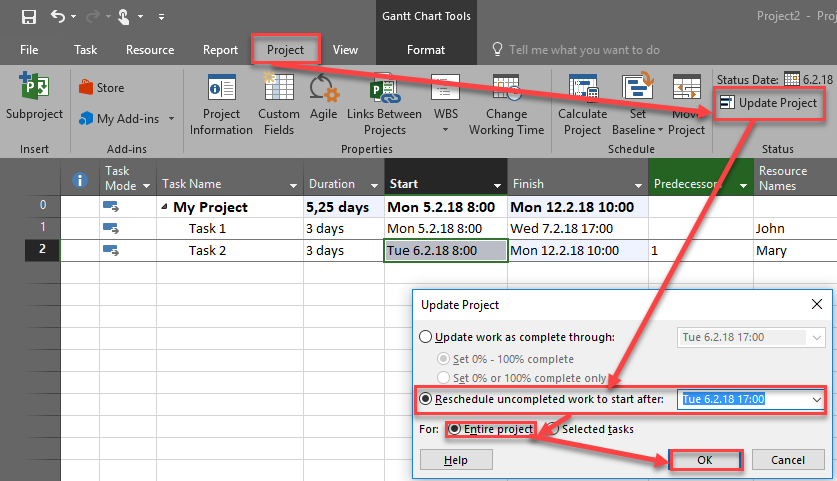Open the reschedule date dropdown arrow
Image resolution: width=837 pixels, height=481 pixels.
[818, 400]
